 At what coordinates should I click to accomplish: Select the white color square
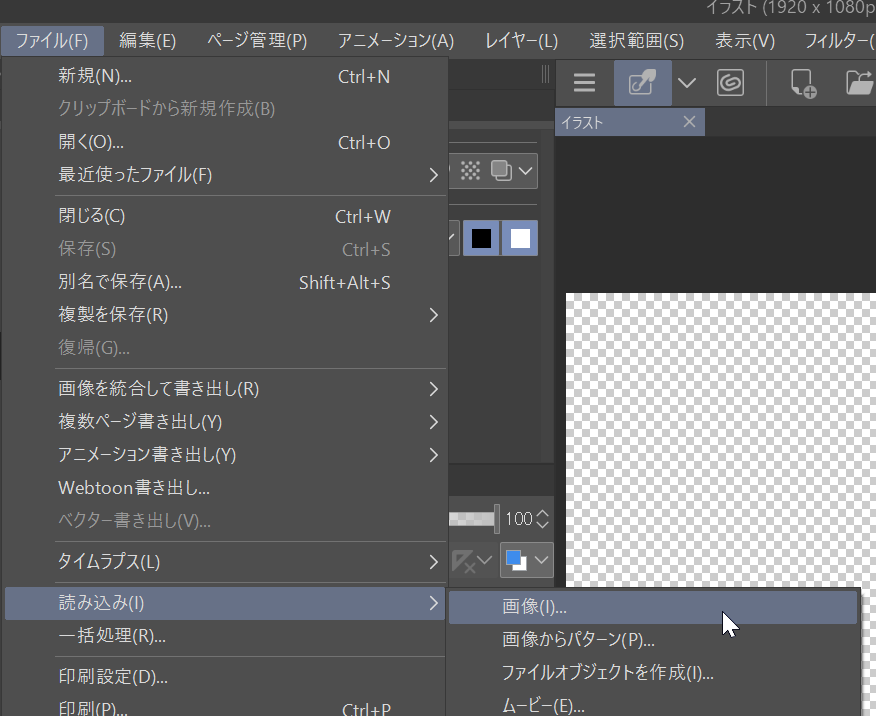[520, 238]
